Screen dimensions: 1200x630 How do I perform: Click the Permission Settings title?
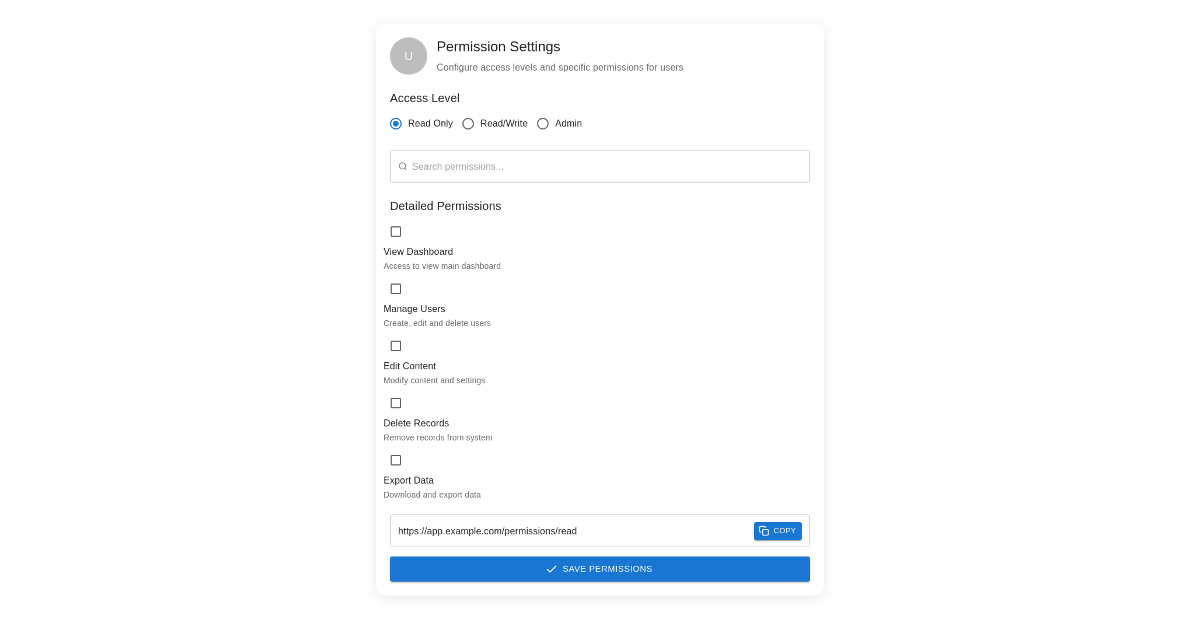coord(498,47)
